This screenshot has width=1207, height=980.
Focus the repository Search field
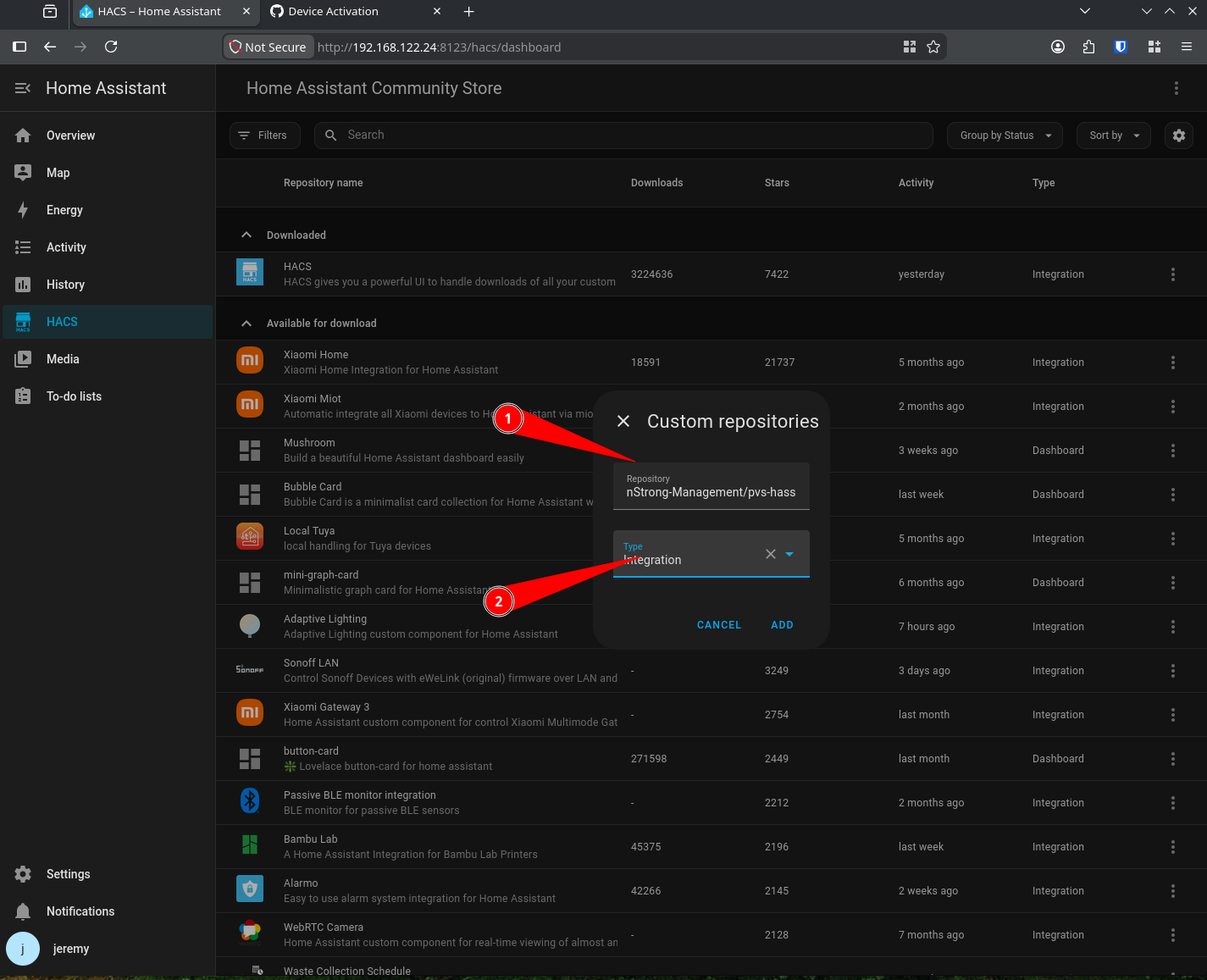623,136
